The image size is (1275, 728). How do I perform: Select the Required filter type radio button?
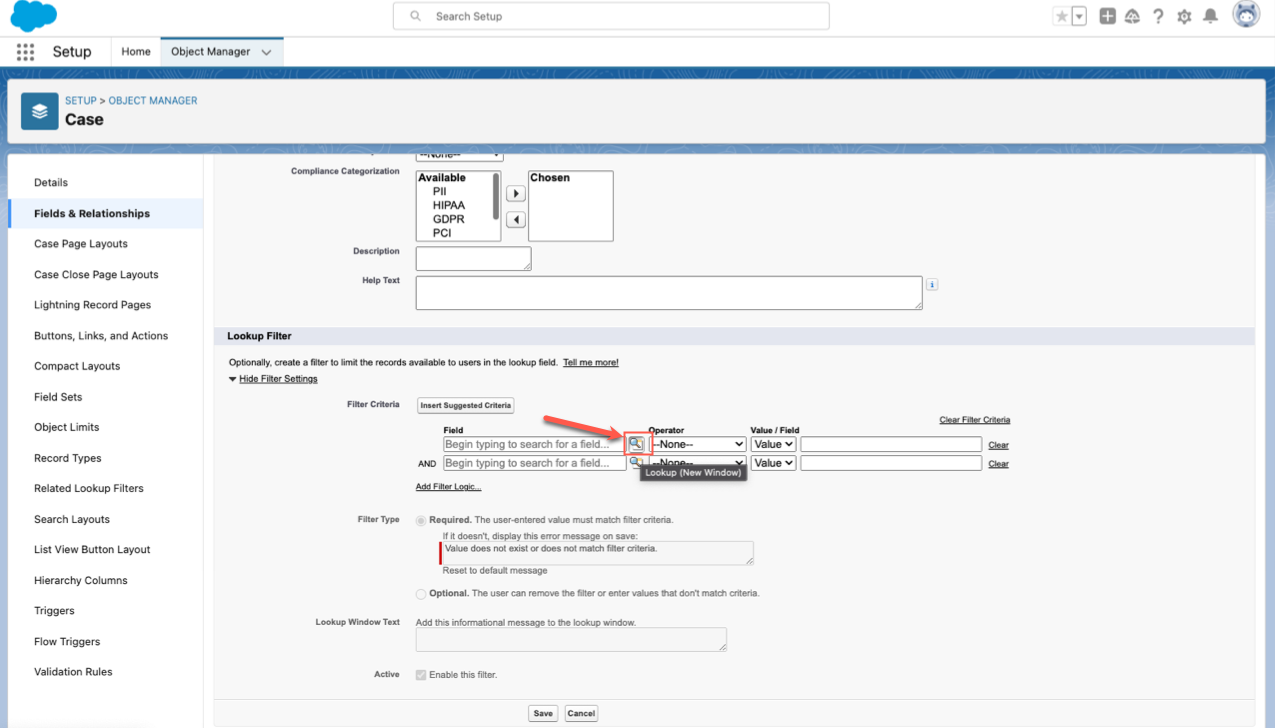tap(421, 521)
